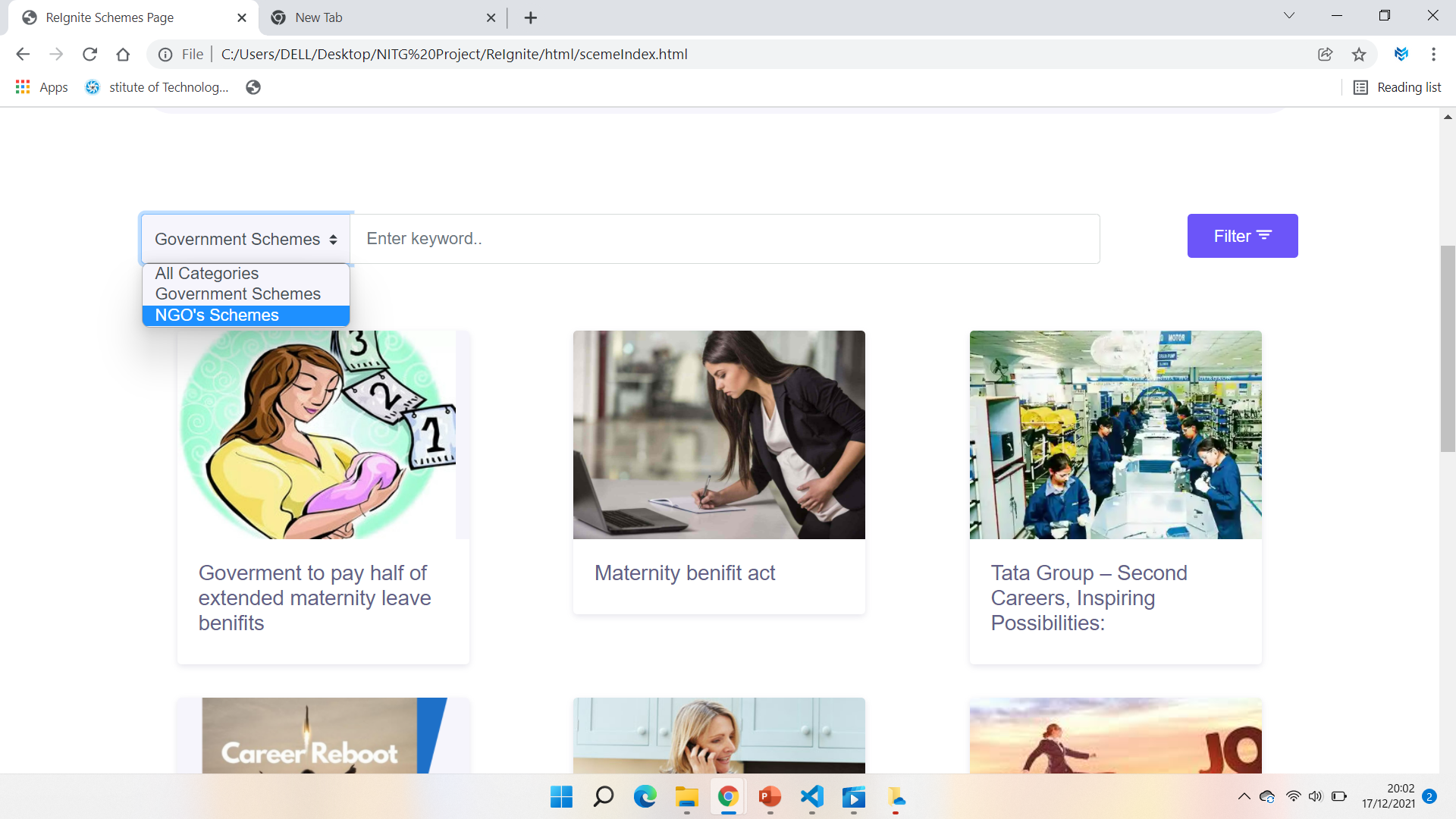Go back to previous page
Image resolution: width=1456 pixels, height=819 pixels.
click(23, 54)
